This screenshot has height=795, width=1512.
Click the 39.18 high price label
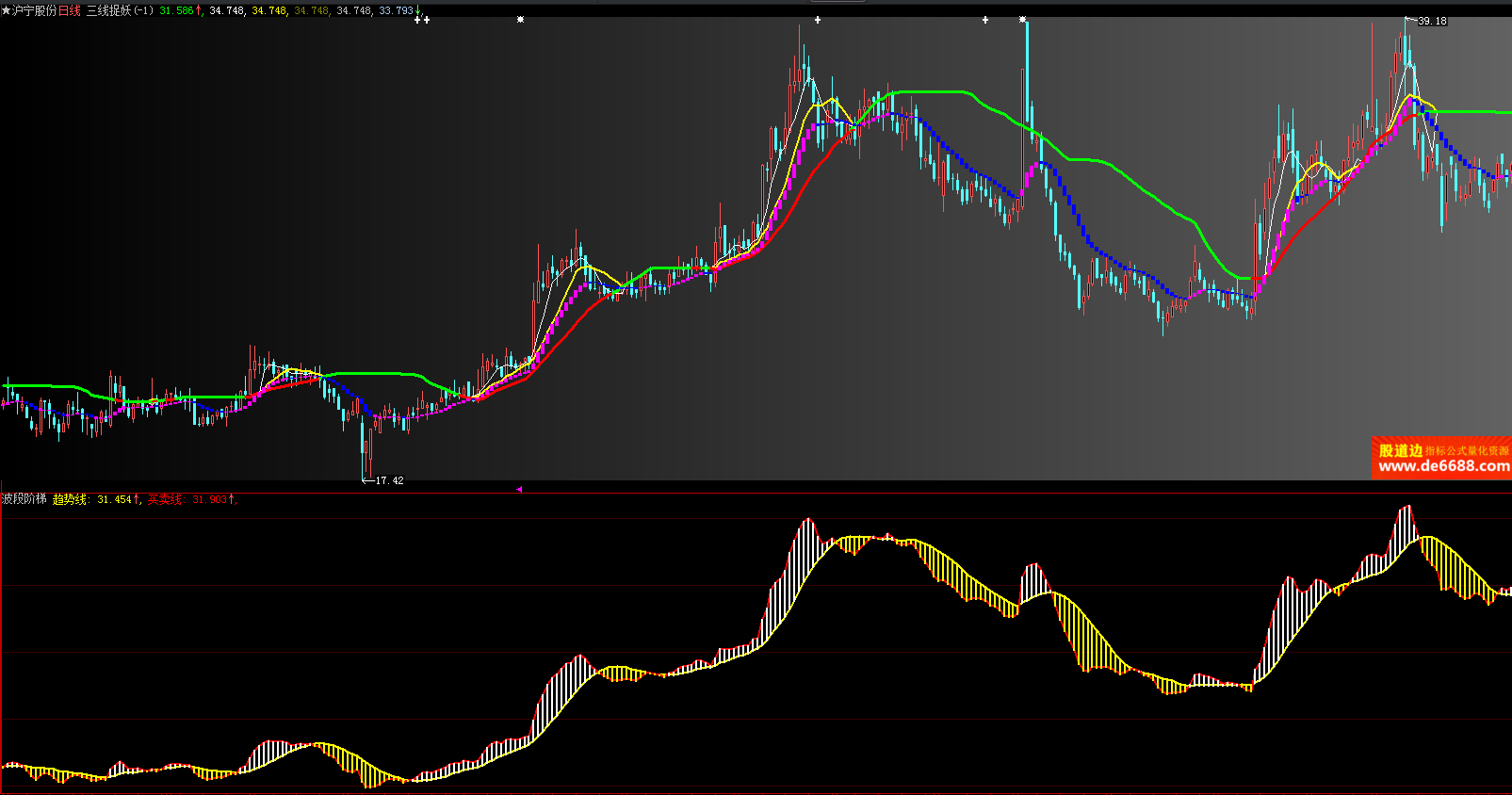[1432, 21]
